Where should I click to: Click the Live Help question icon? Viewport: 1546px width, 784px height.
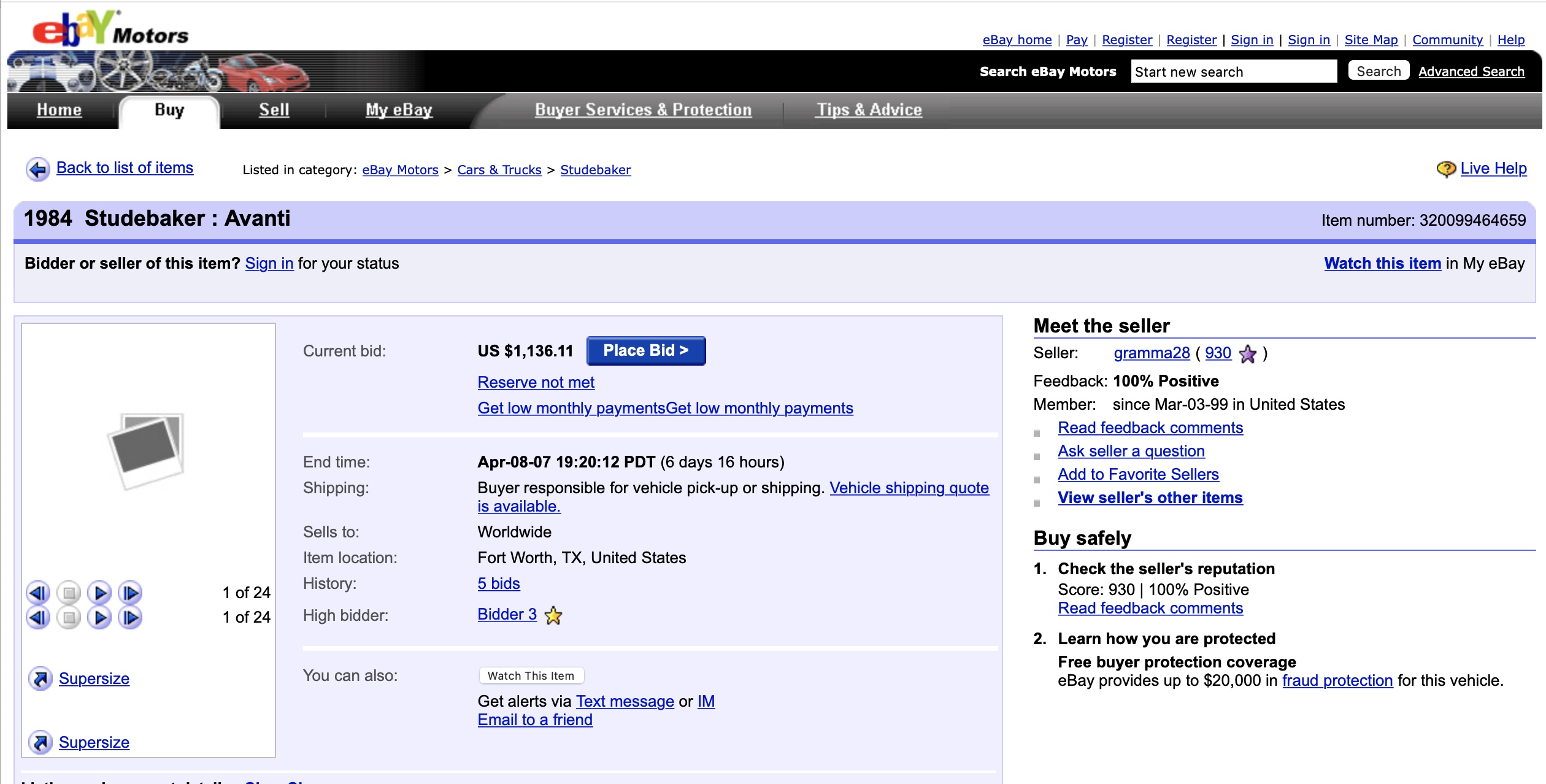(x=1446, y=169)
